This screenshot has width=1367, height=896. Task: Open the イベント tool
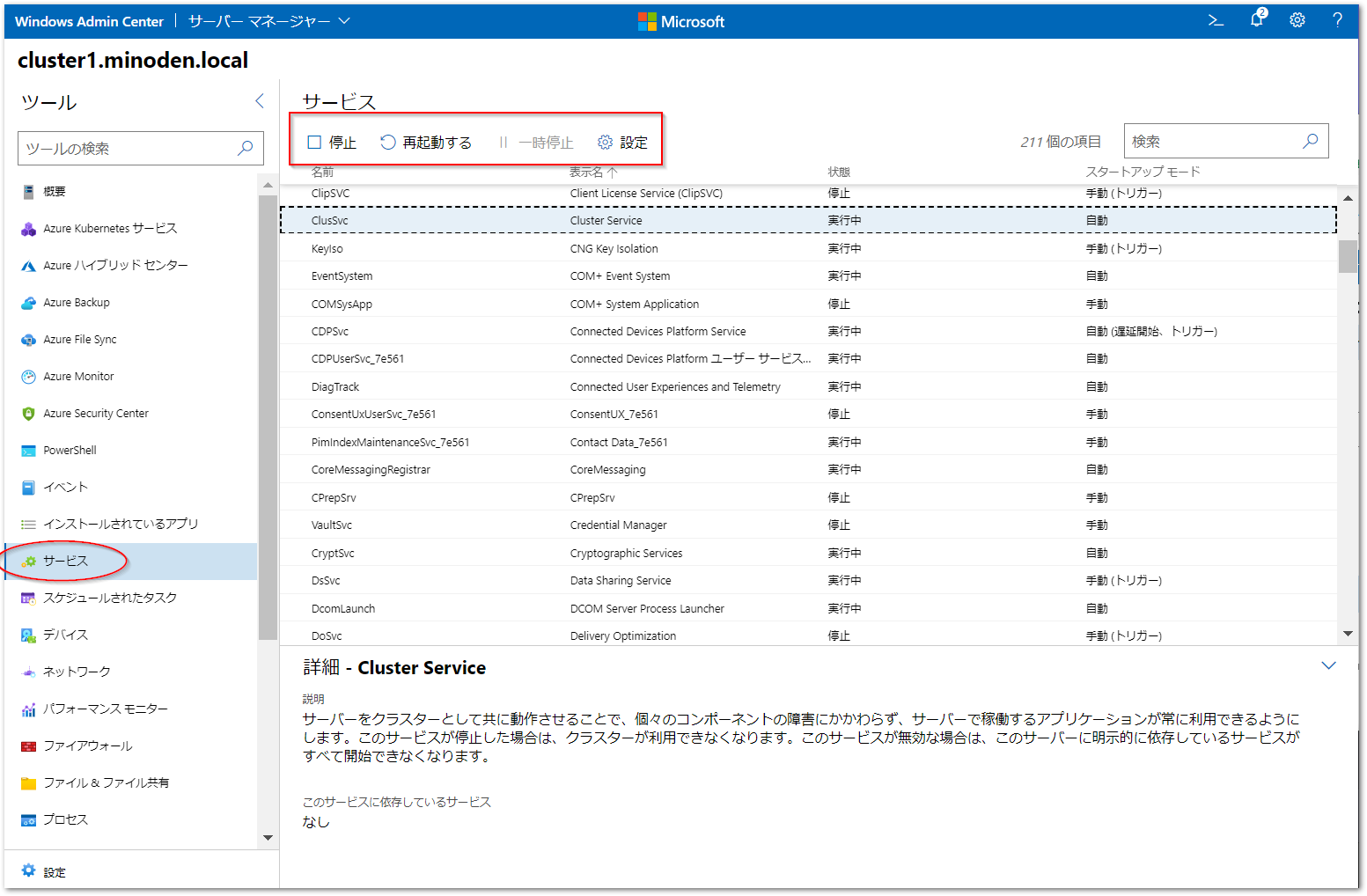[65, 486]
